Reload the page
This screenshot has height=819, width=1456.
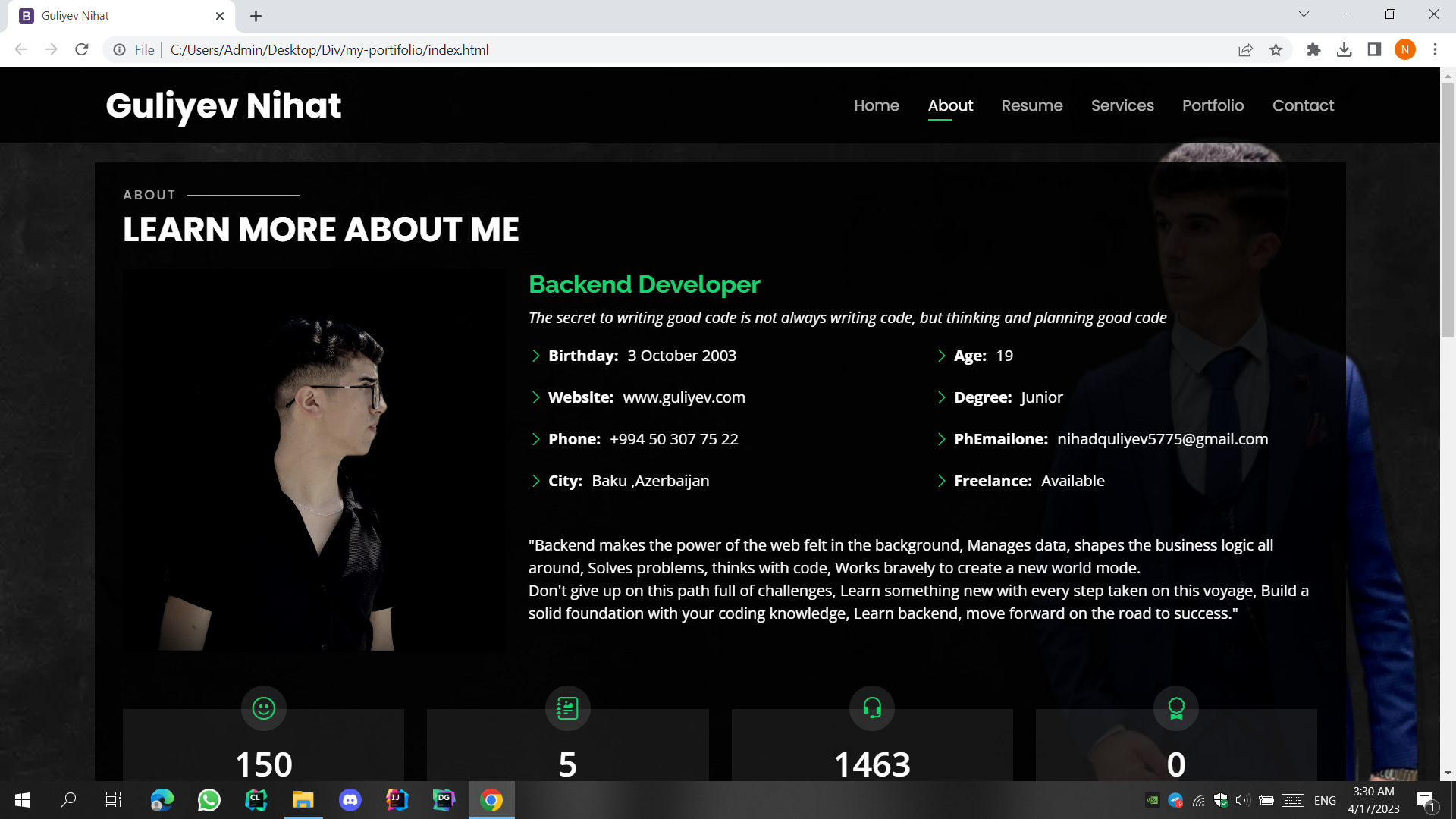pos(82,50)
